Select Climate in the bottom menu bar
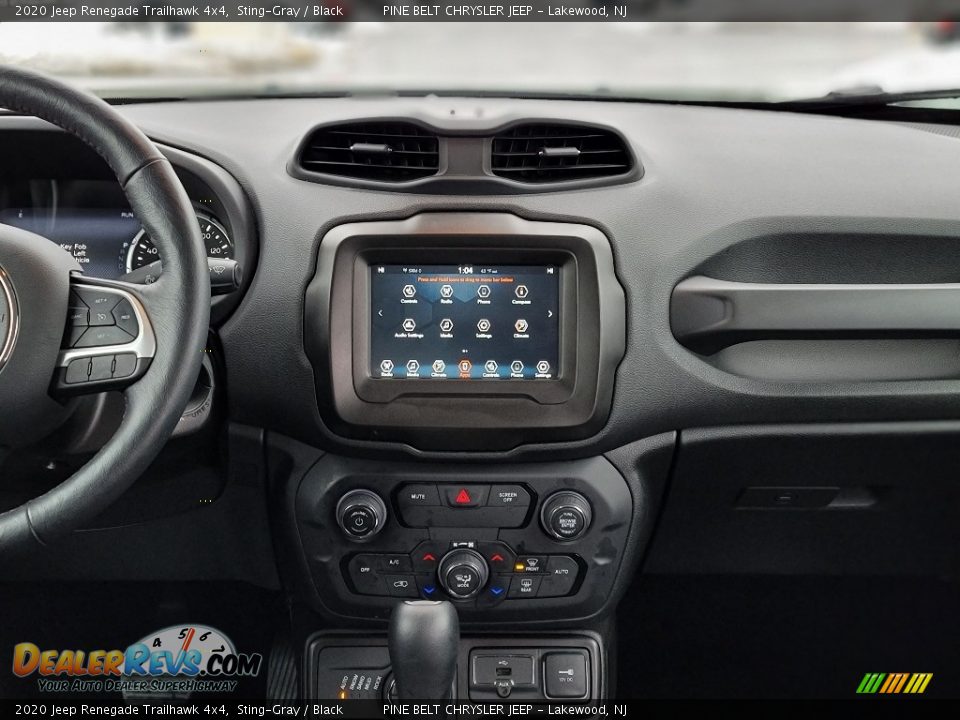Image resolution: width=960 pixels, height=720 pixels. [x=438, y=369]
